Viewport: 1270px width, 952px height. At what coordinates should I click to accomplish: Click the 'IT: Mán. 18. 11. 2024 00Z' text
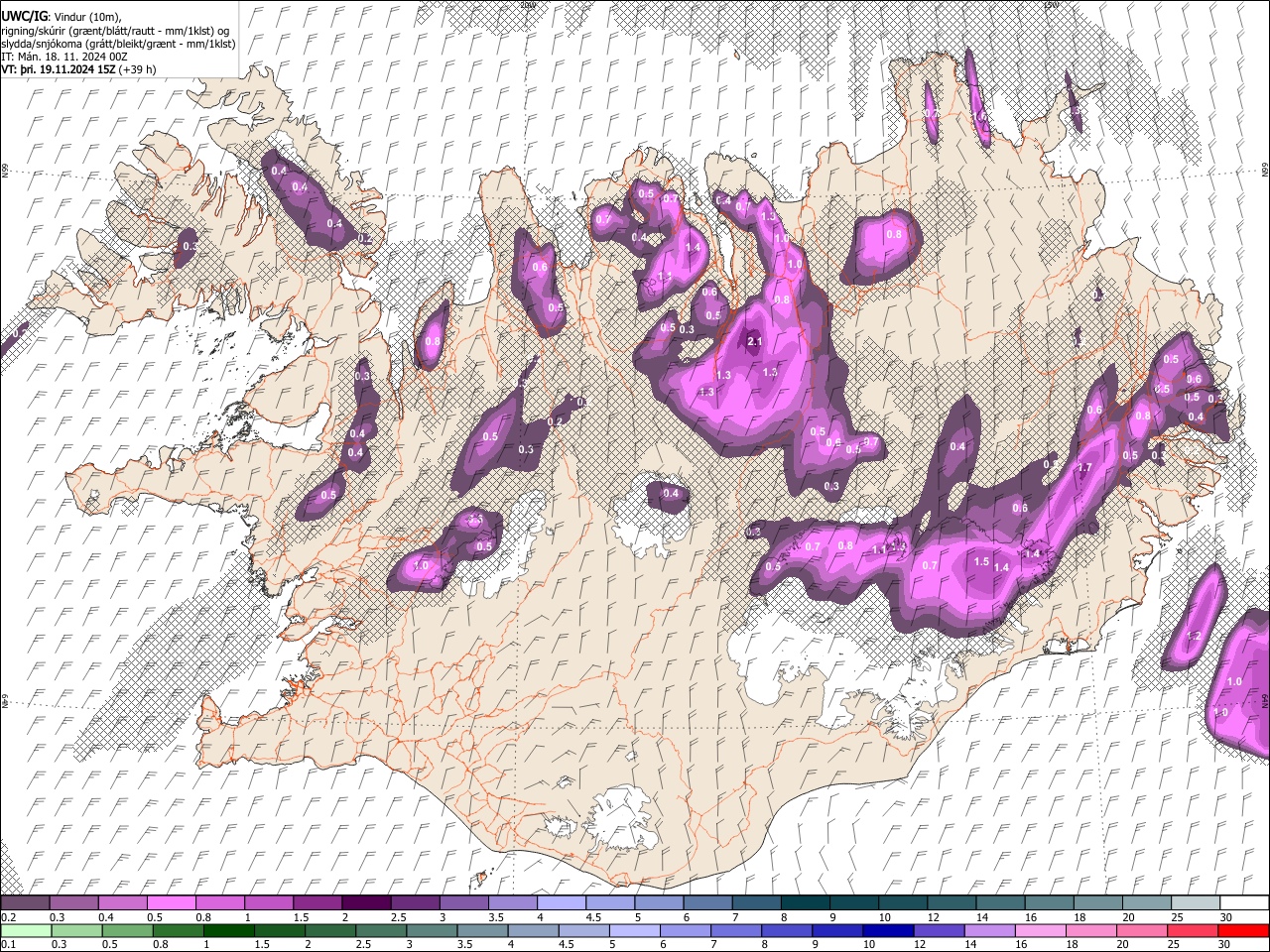63,57
